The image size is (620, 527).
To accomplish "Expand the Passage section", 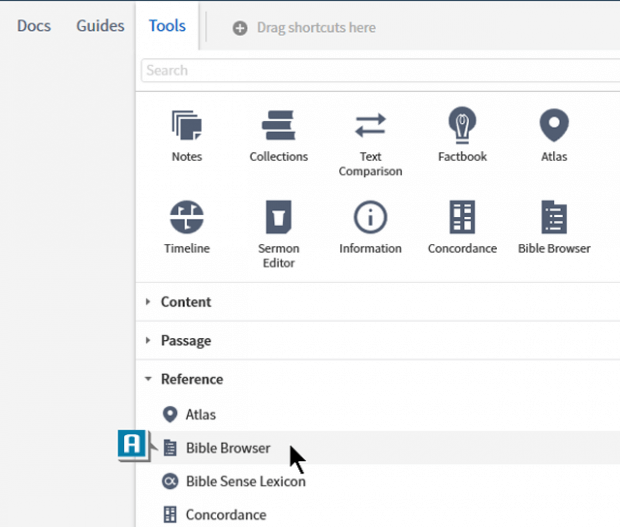I will (185, 340).
